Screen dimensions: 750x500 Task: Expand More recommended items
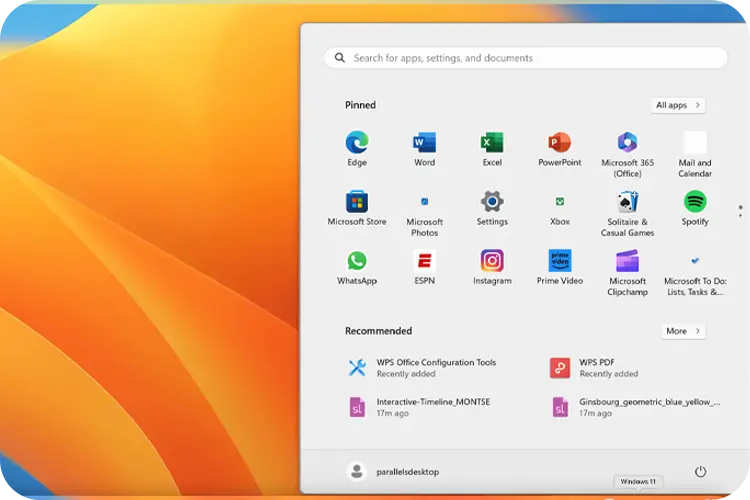coord(683,331)
